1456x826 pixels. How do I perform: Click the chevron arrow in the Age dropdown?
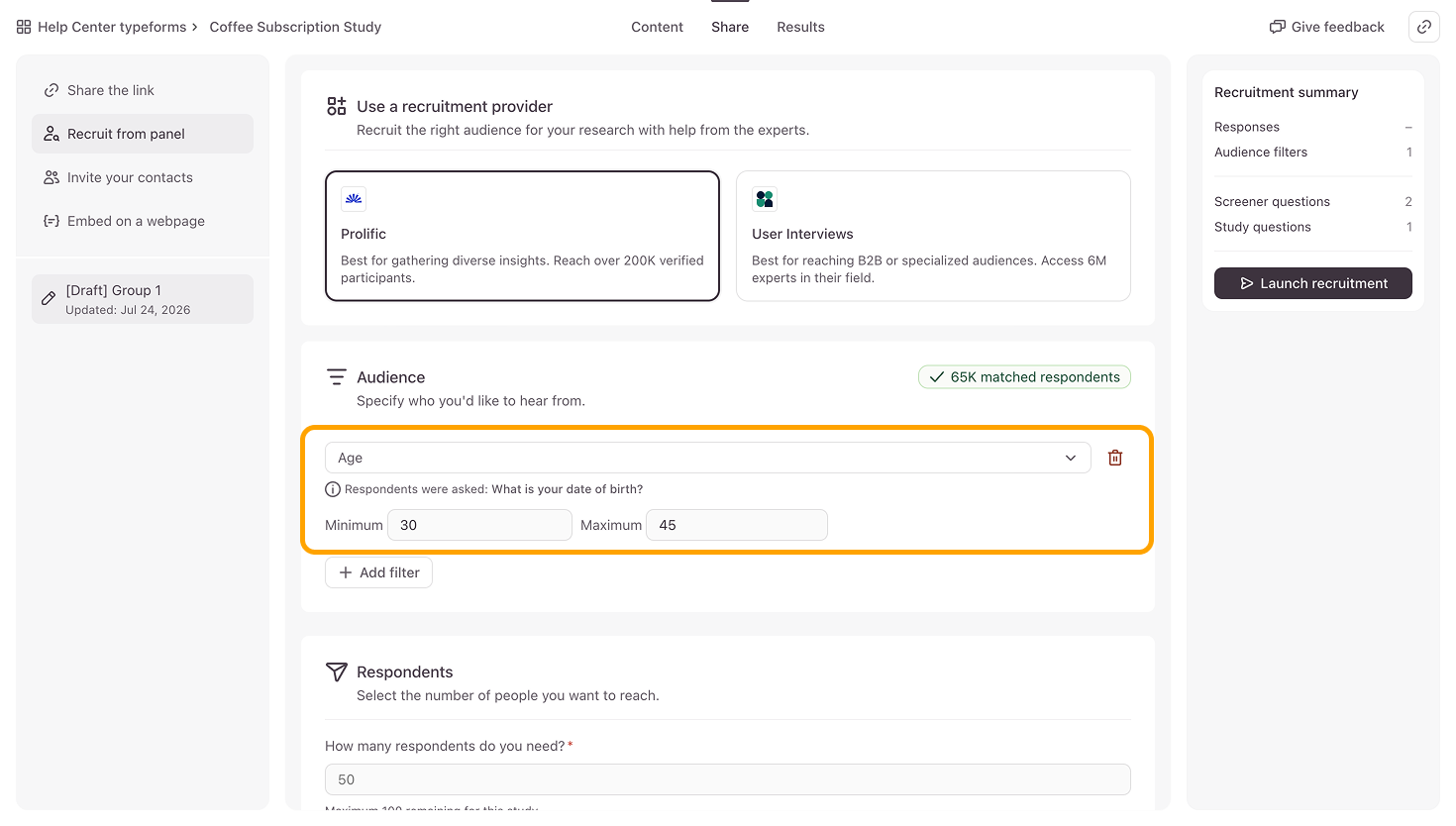click(1071, 458)
